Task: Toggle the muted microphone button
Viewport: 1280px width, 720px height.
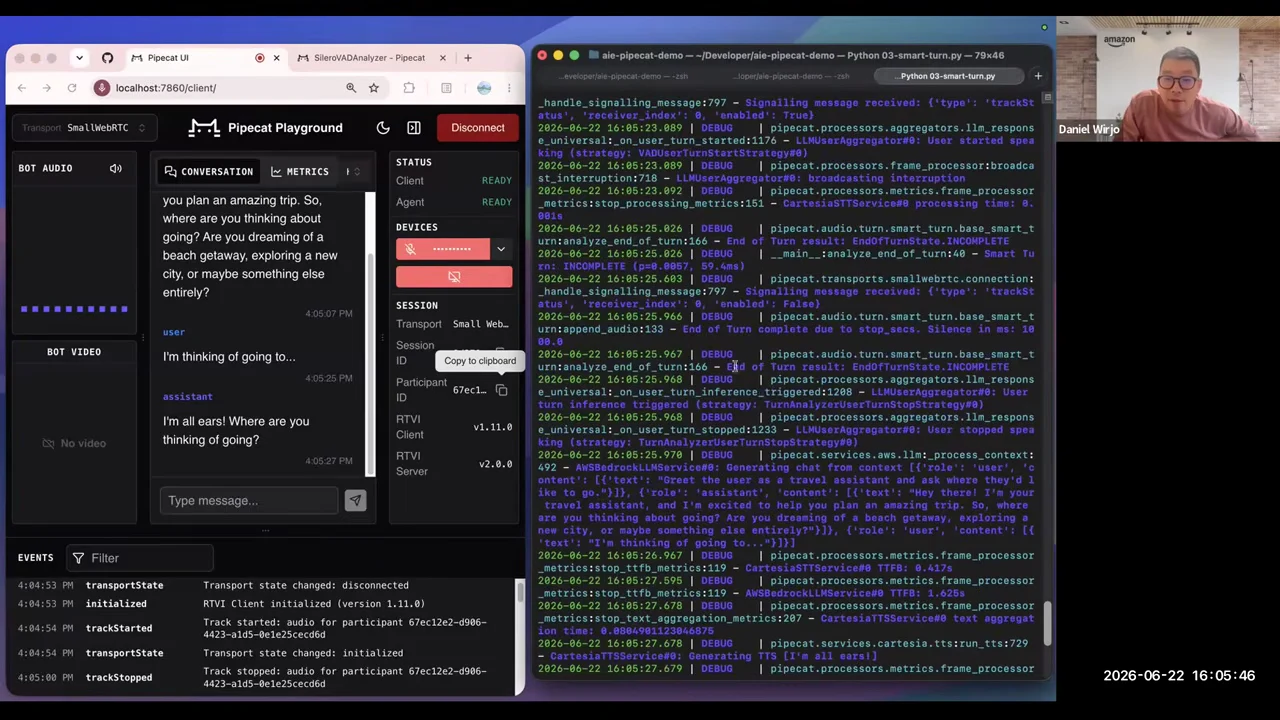Action: (x=443, y=249)
